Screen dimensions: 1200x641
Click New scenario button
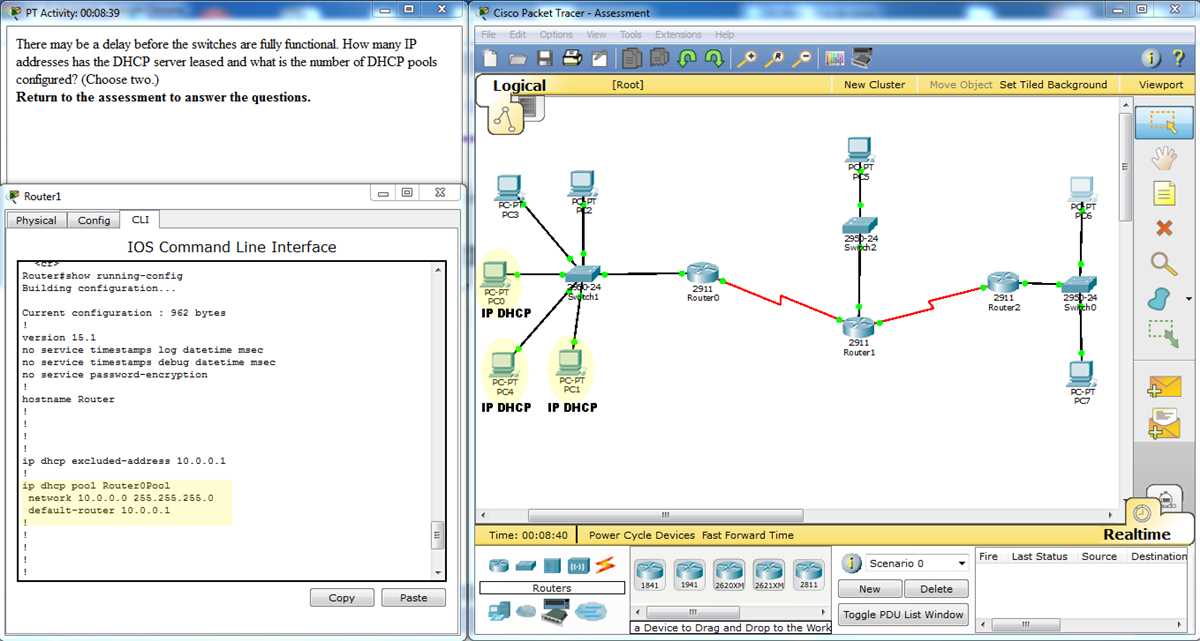click(x=870, y=589)
